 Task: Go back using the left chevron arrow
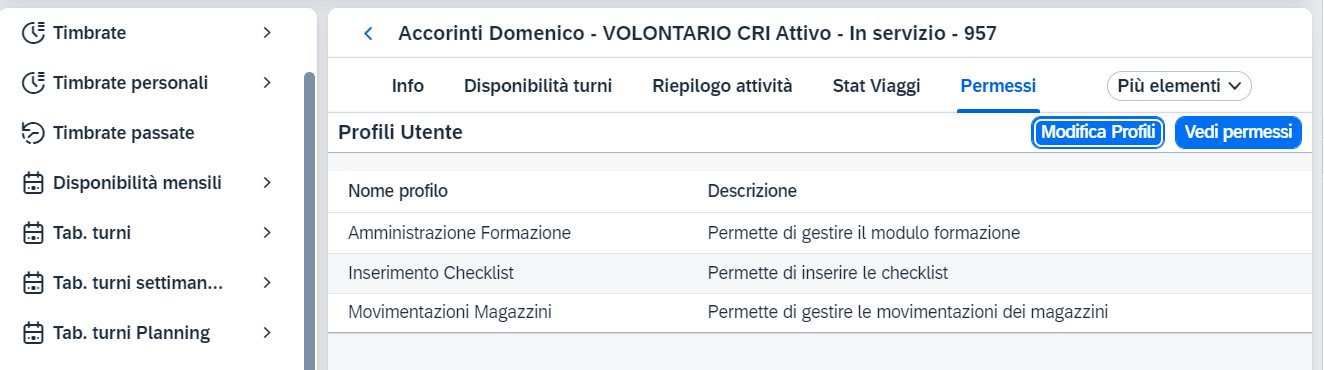(368, 34)
